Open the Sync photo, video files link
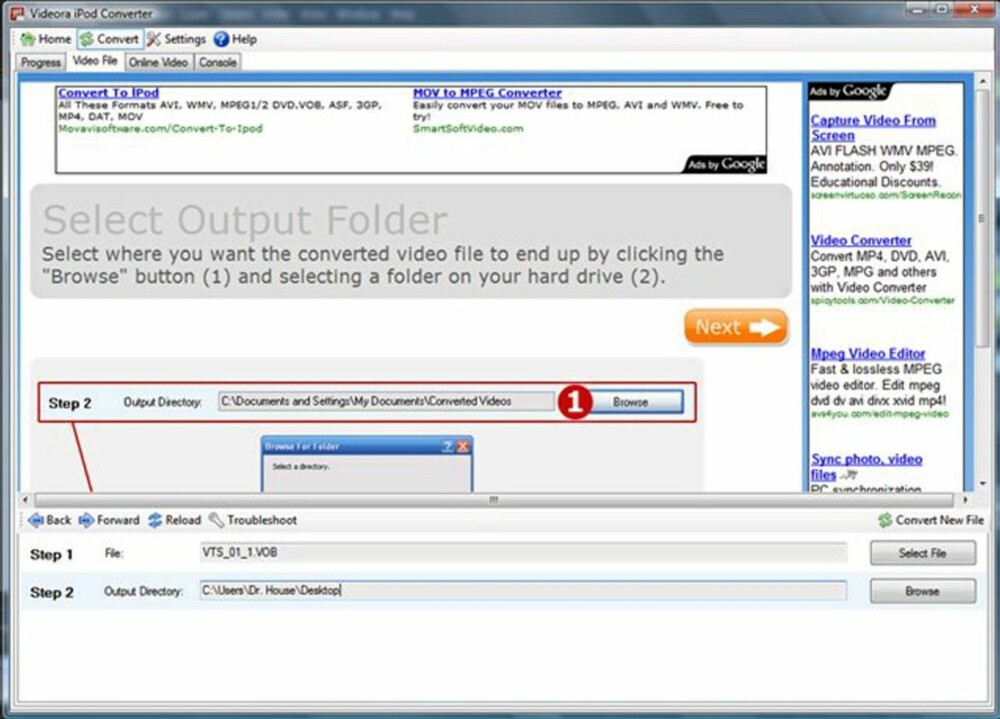This screenshot has width=1000, height=719. (866, 467)
